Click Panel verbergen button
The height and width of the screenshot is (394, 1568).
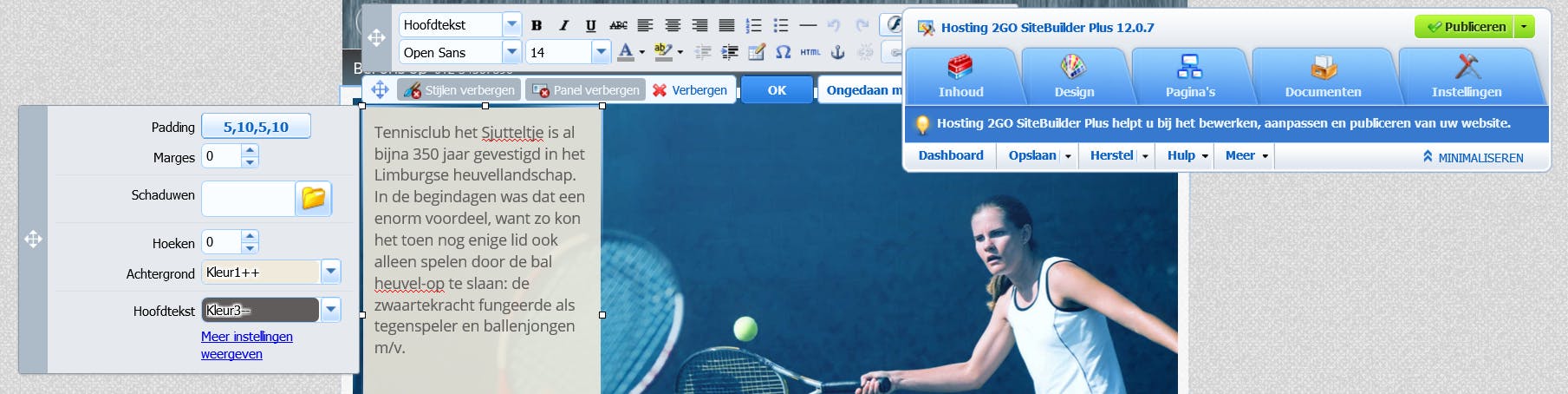(x=586, y=89)
